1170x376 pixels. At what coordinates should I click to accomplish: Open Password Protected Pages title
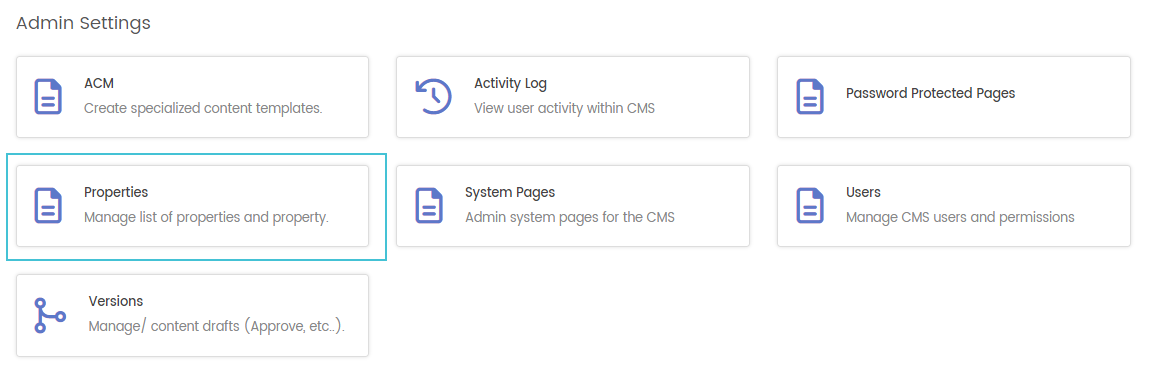tap(930, 94)
